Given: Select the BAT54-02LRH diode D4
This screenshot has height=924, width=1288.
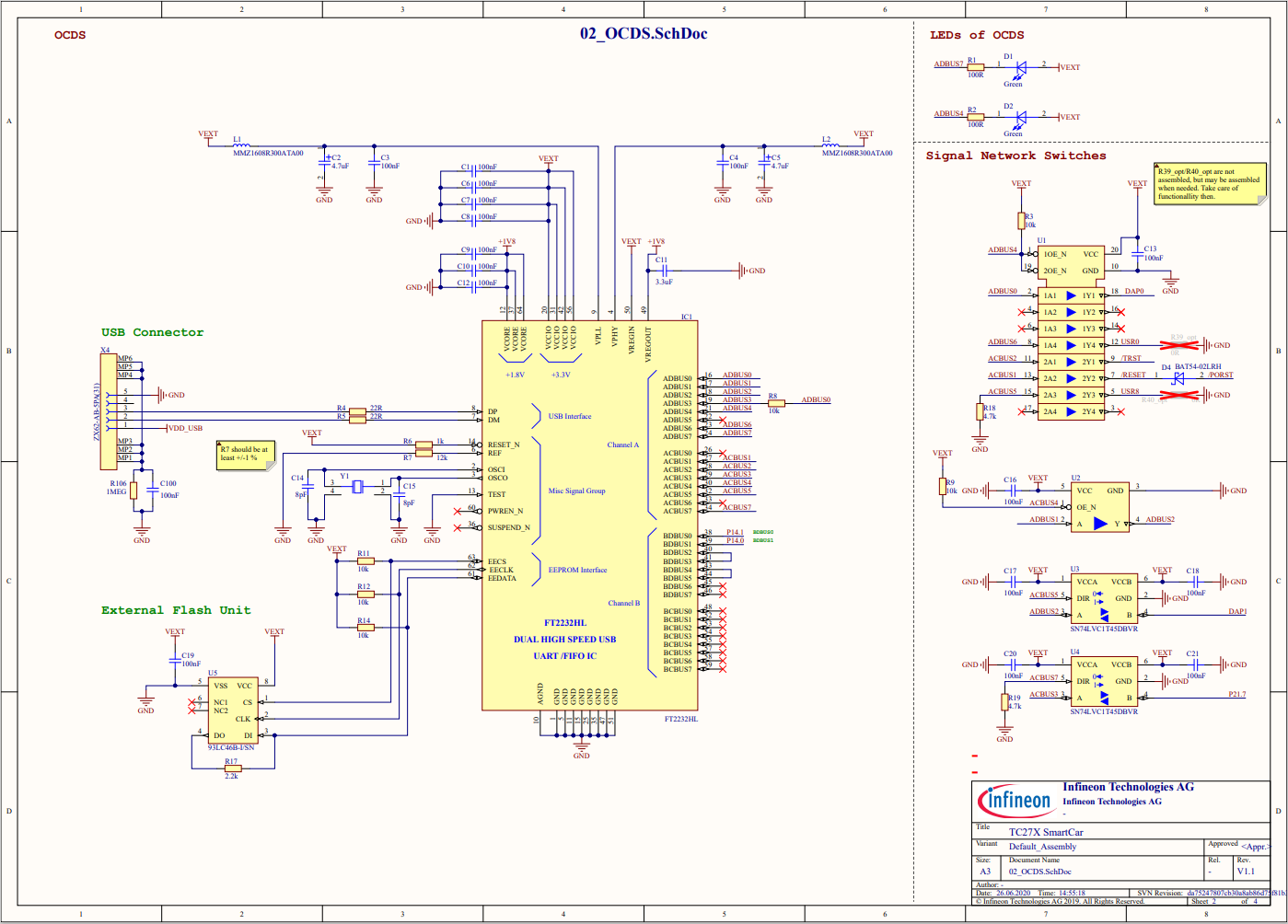Looking at the screenshot, I should 1178,378.
